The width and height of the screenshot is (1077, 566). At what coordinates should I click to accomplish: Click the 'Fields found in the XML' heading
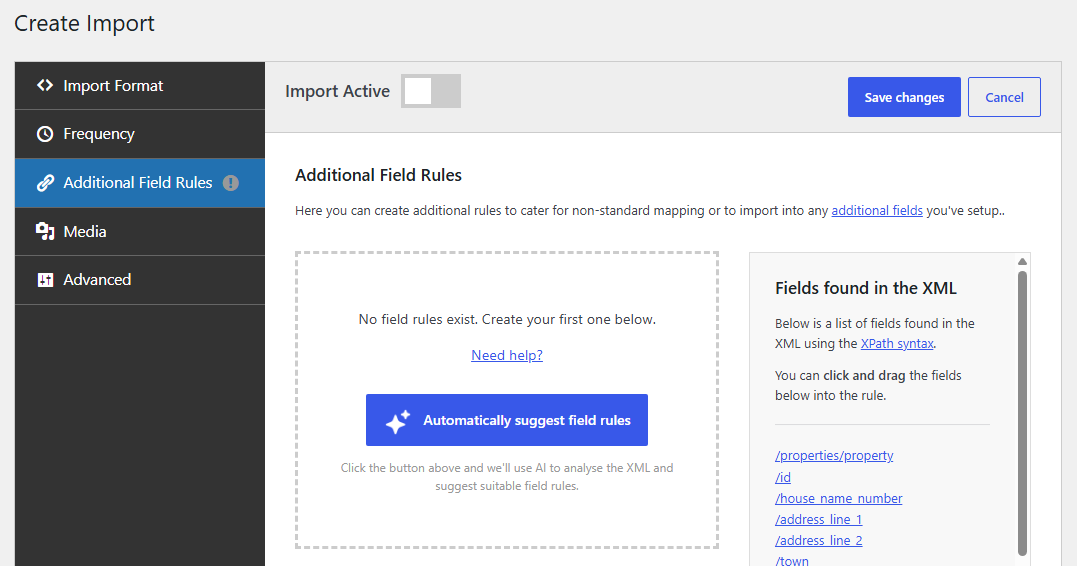click(x=865, y=288)
